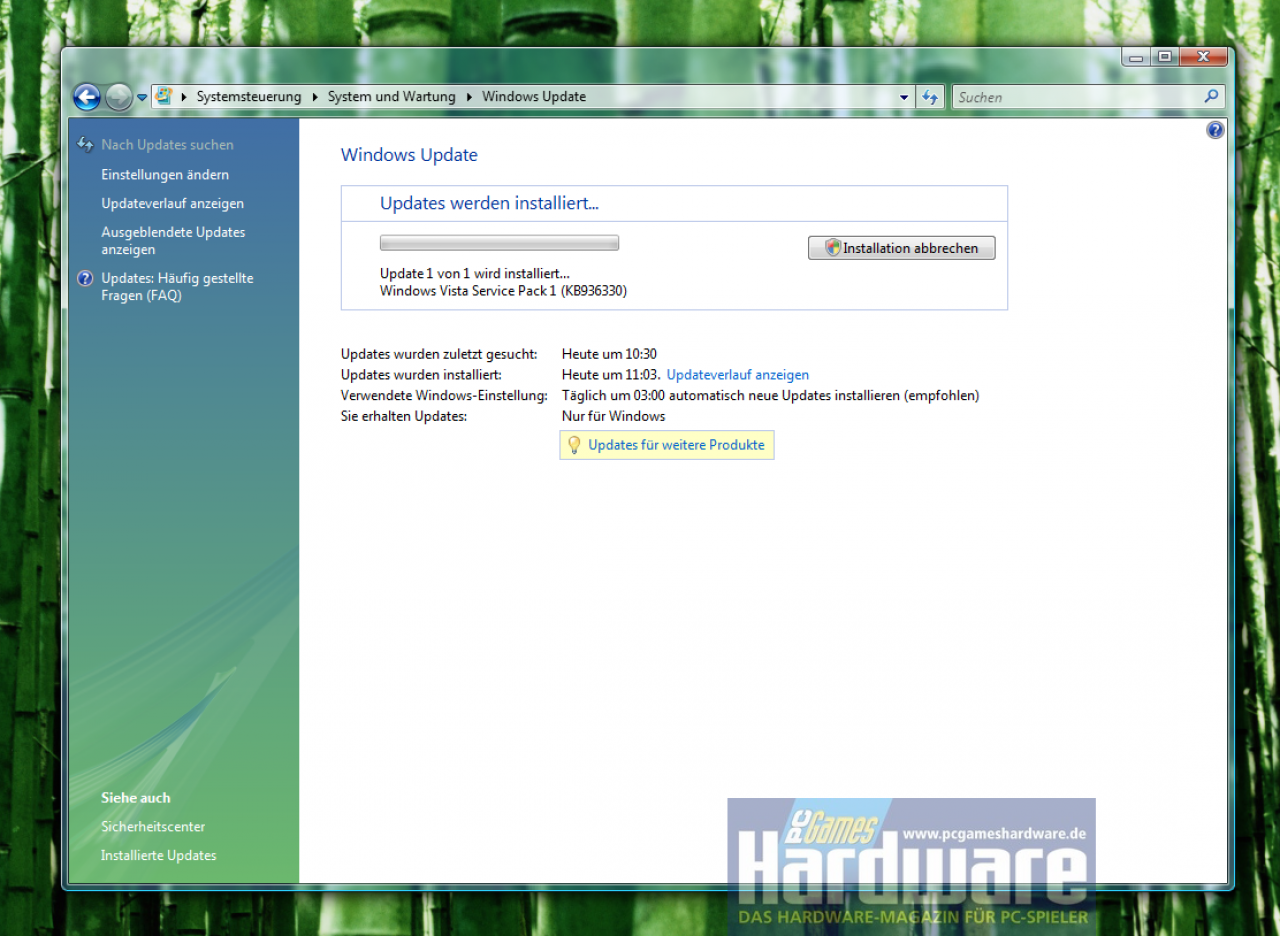Click the Windows Update page heading
1280x936 pixels.
[409, 155]
